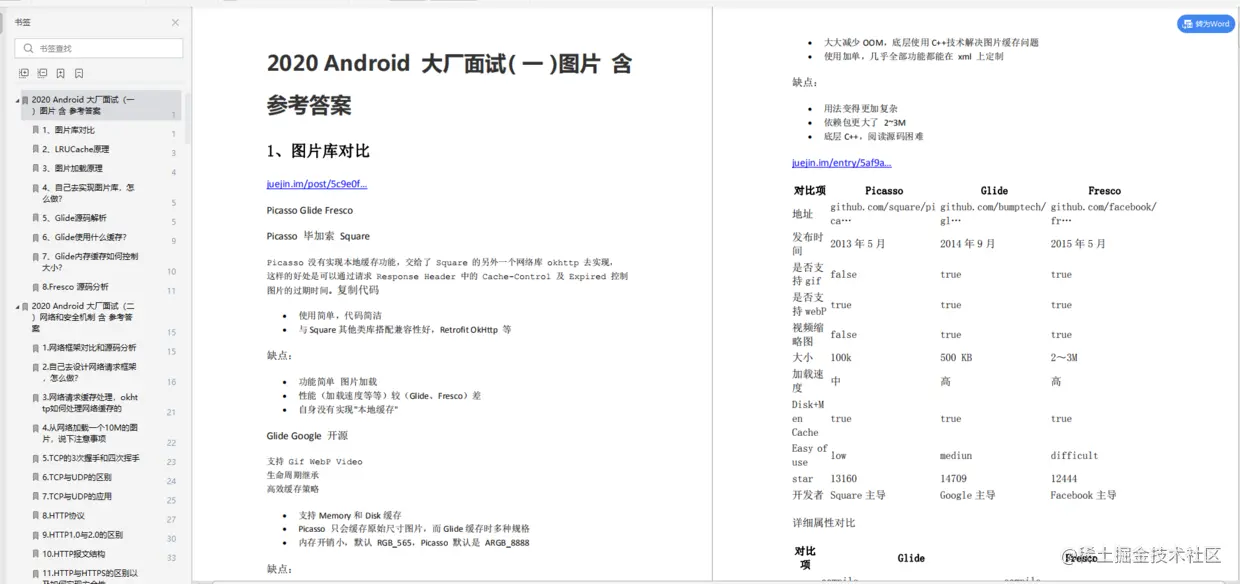Open bookmark 8.HTTP协议
The image size is (1240, 584).
[x=63, y=516]
